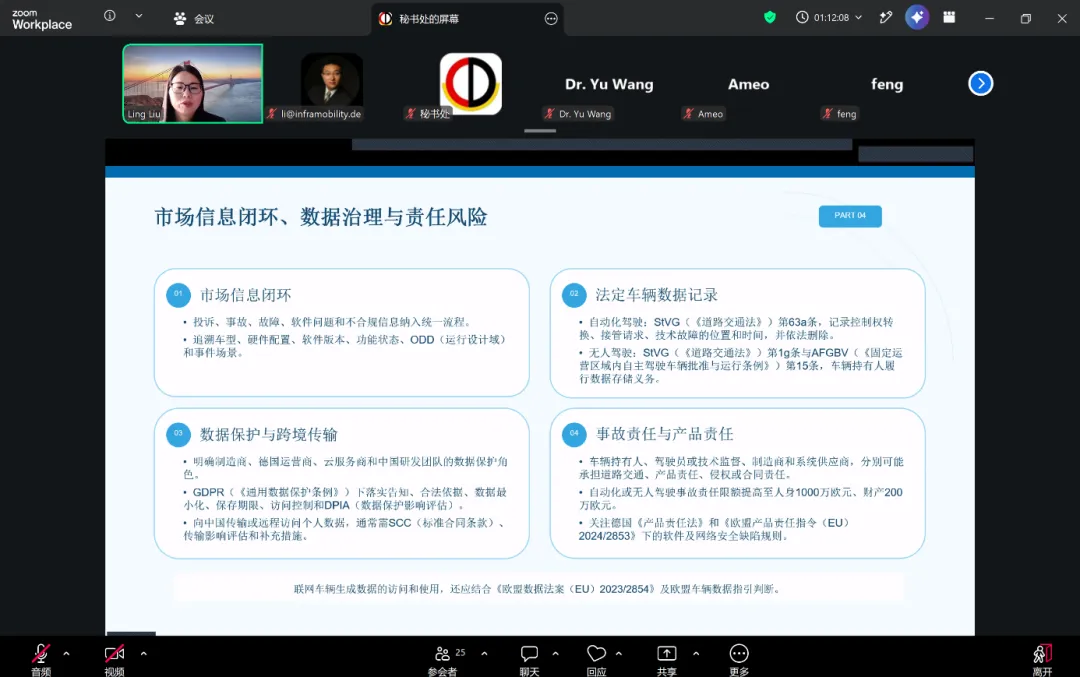1080x677 pixels.
Task: Minimize the Zoom window
Action: pos(990,19)
